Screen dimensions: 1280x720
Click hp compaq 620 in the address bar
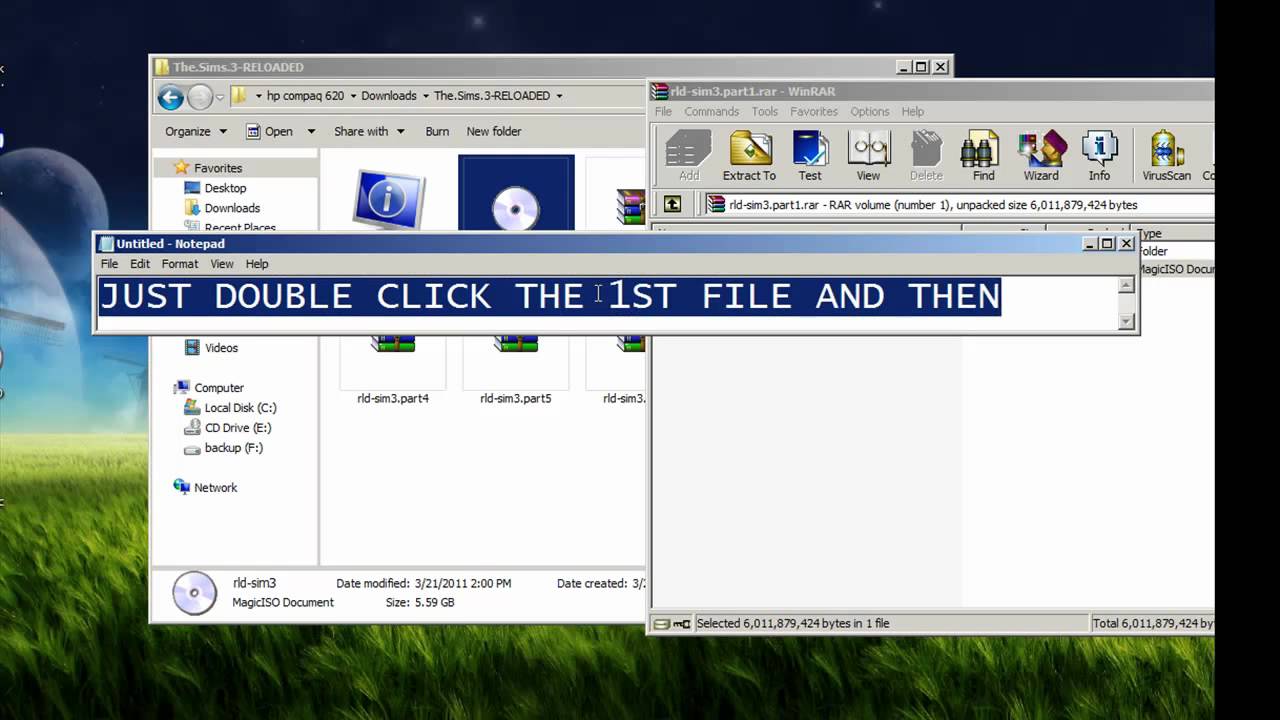click(305, 96)
